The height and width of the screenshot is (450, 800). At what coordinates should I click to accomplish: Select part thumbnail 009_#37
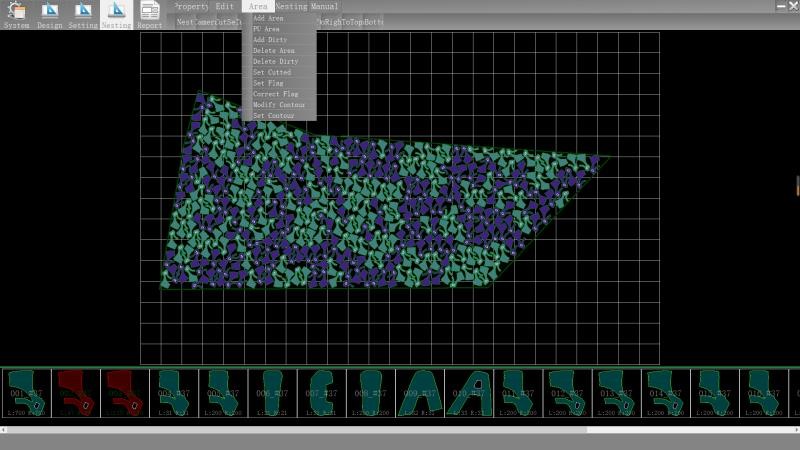pyautogui.click(x=420, y=393)
